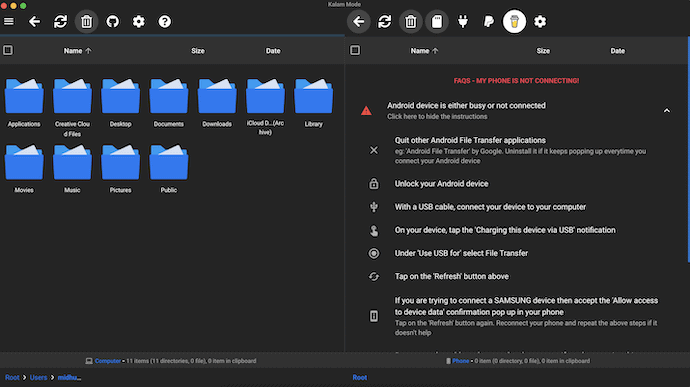Viewport: 690px width, 387px height.
Task: Go back in the Phone pane
Action: click(359, 21)
